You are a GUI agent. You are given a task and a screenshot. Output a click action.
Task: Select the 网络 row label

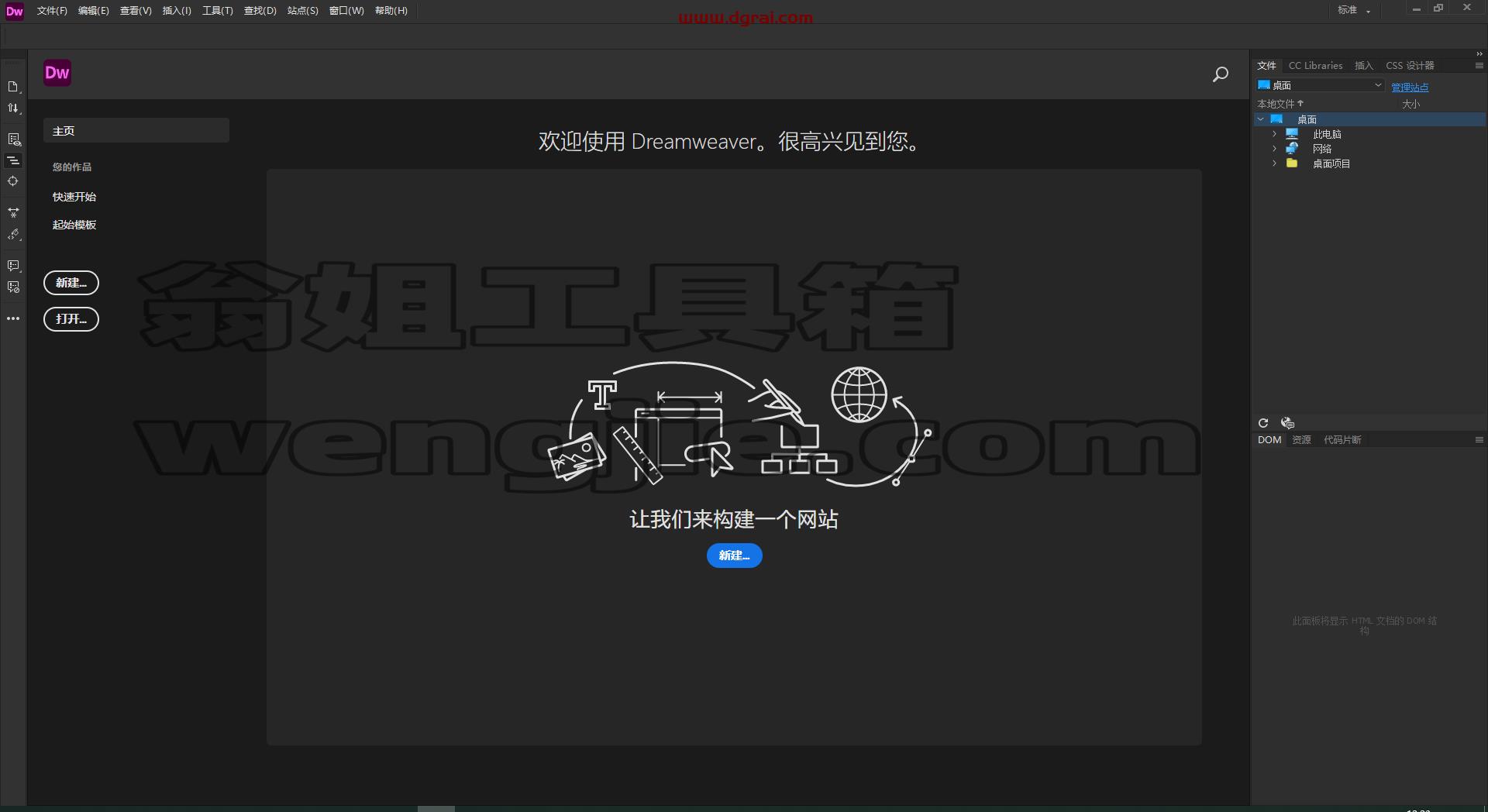pos(1322,149)
